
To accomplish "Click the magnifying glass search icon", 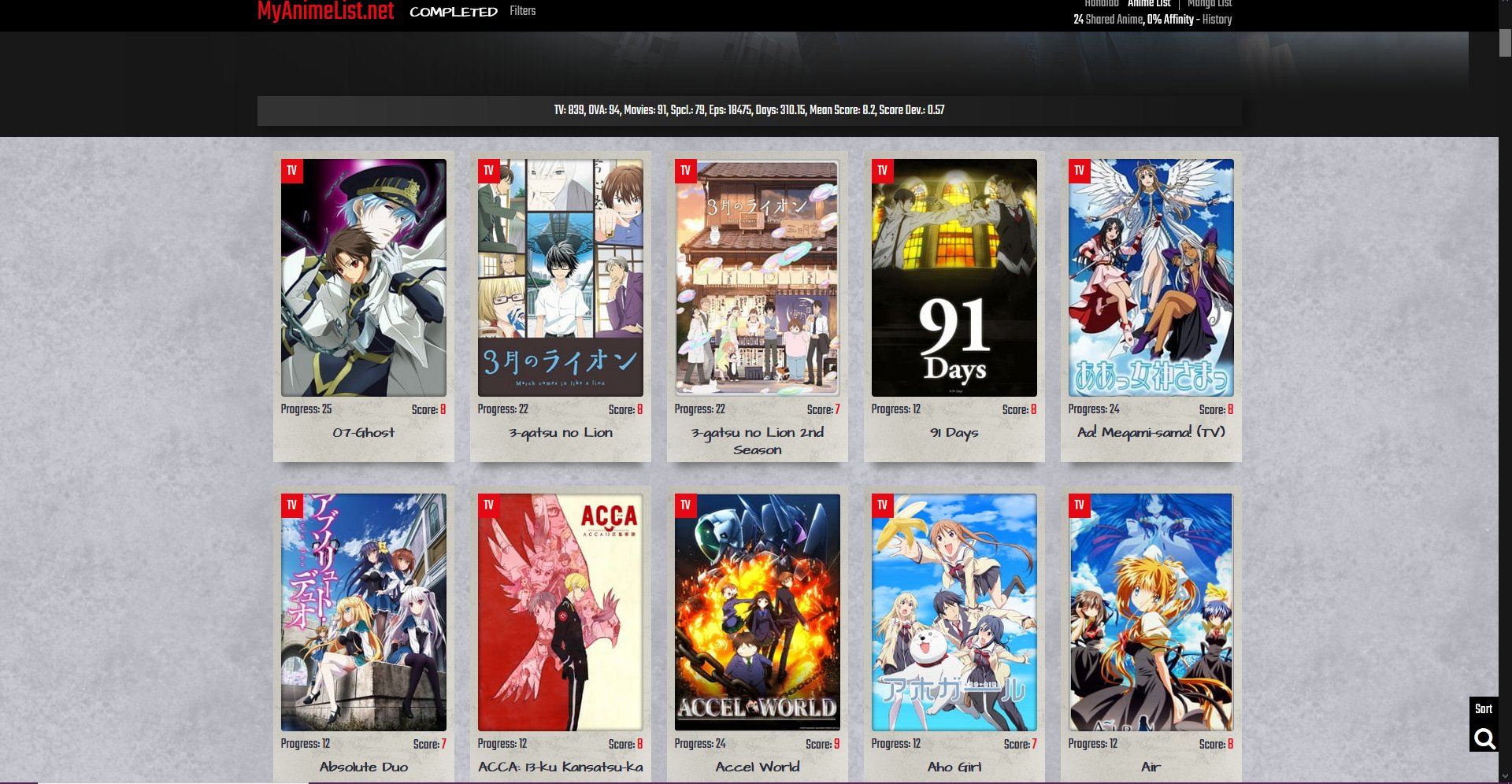I will point(1484,738).
